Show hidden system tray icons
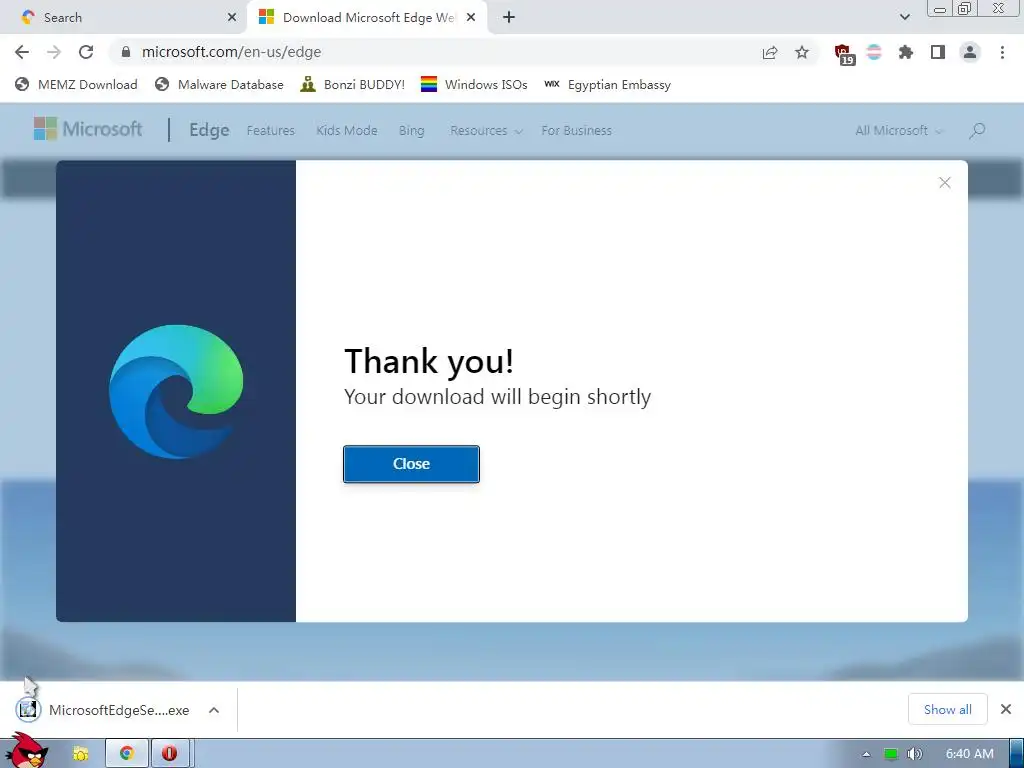Image resolution: width=1024 pixels, height=768 pixels. (x=866, y=754)
